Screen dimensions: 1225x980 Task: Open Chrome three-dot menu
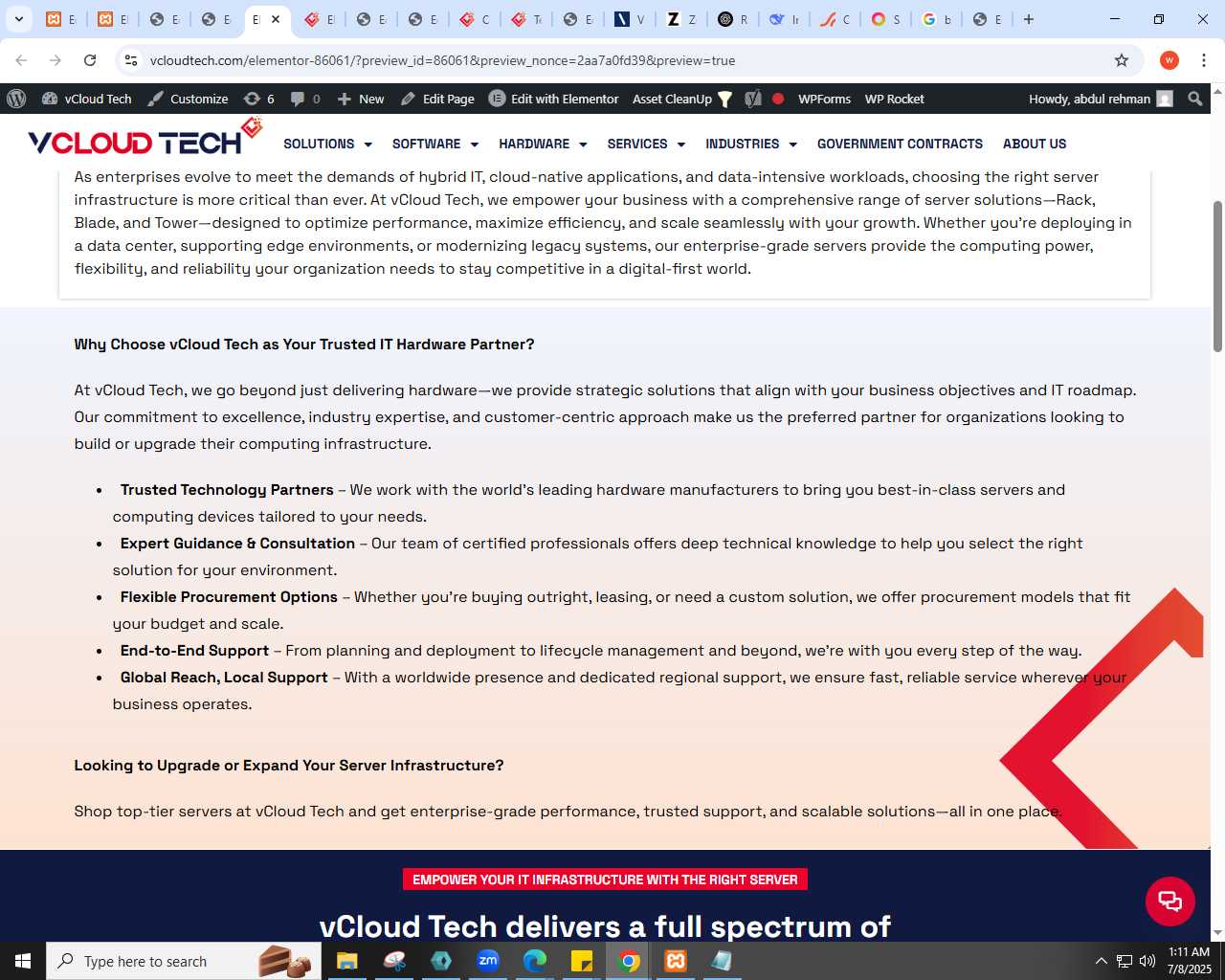coord(1204,60)
